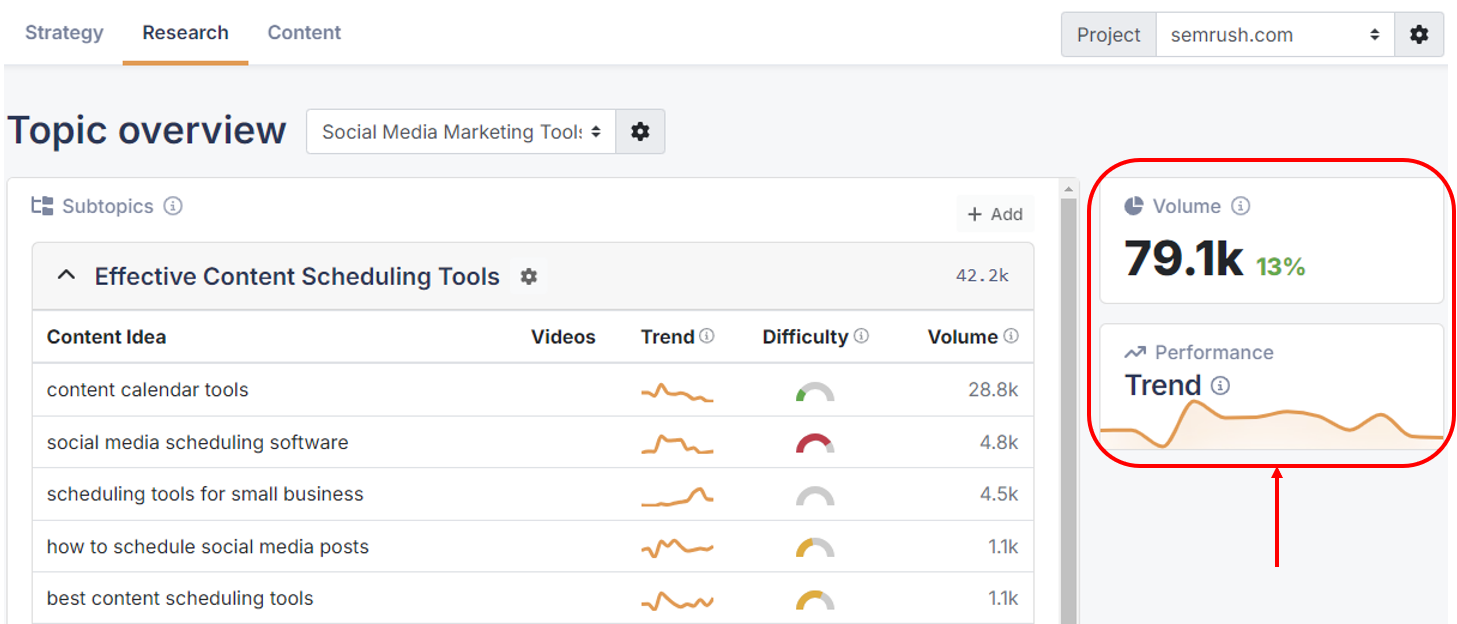Switch to the Content tab

click(x=304, y=32)
